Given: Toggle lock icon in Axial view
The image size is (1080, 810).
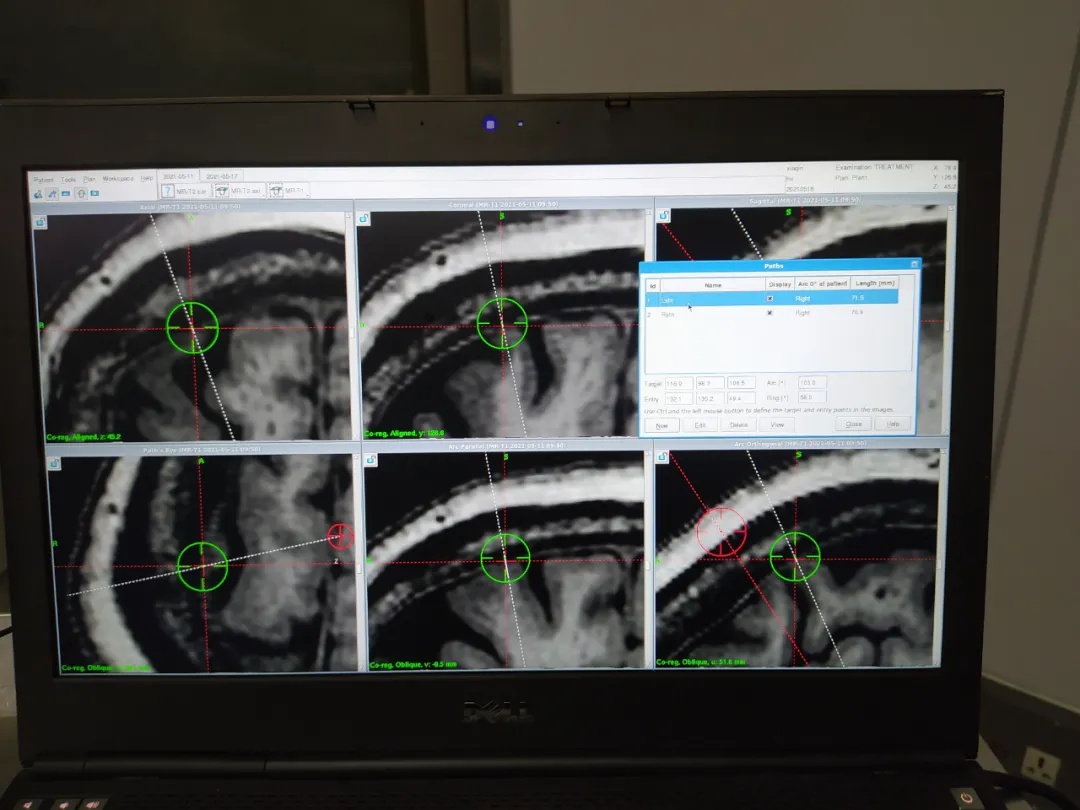Looking at the screenshot, I should click(x=41, y=222).
